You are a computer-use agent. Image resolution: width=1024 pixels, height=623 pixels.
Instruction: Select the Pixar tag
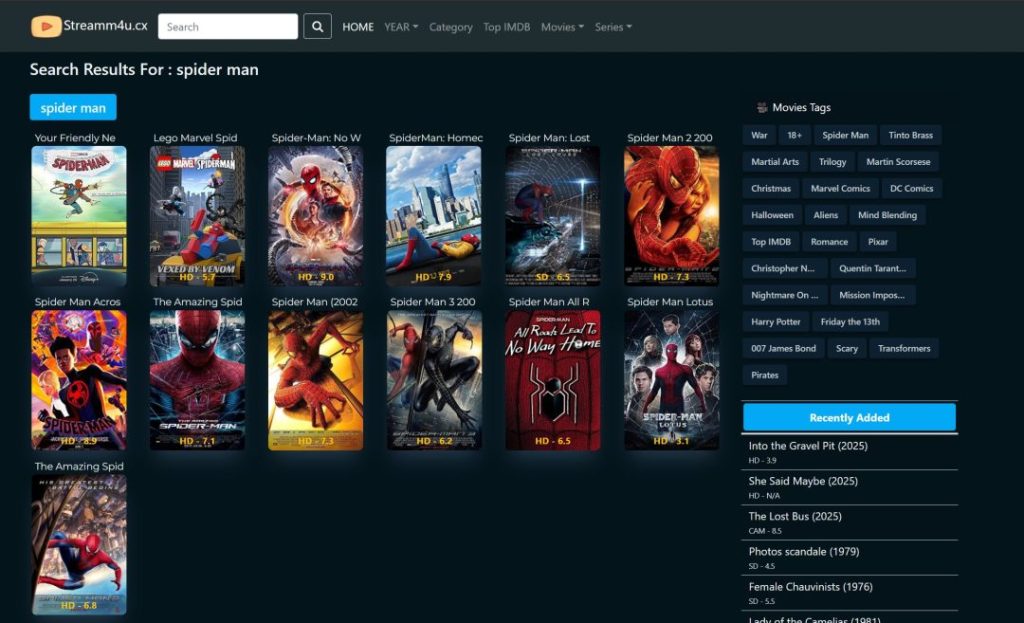[x=878, y=242]
